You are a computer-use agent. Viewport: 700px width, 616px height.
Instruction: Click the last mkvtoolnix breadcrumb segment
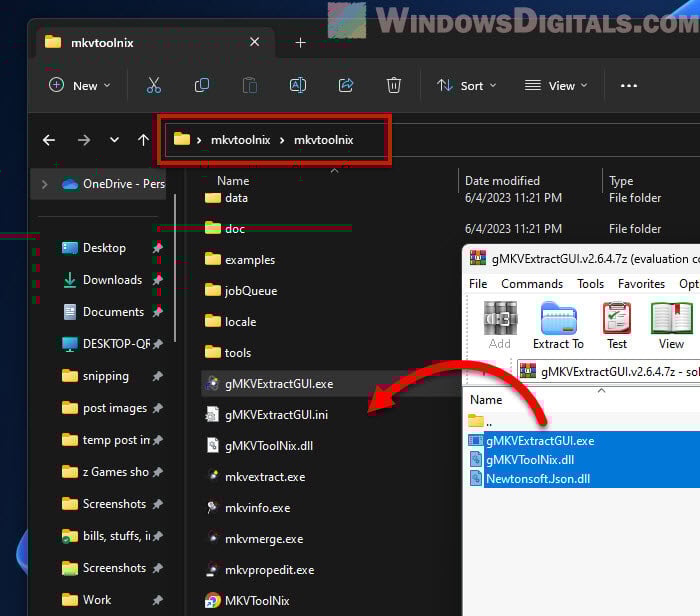[x=324, y=140]
